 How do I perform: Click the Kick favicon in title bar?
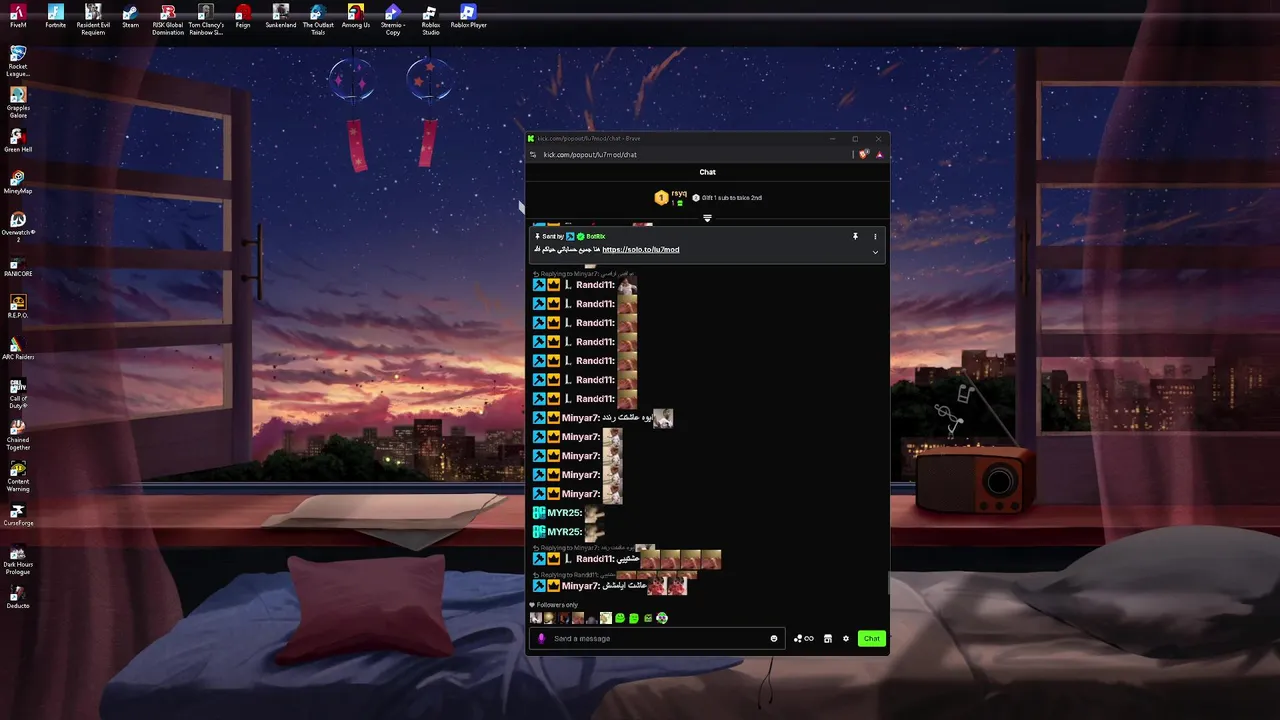click(x=531, y=139)
